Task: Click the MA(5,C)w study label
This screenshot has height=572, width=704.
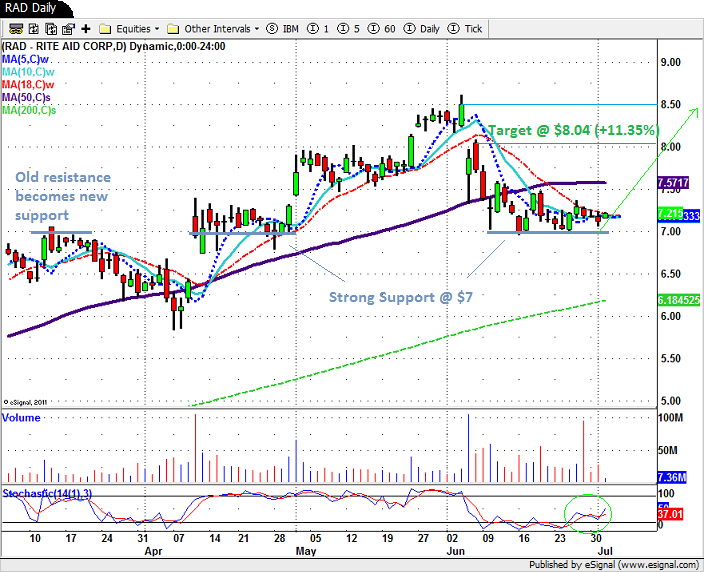Action: (x=25, y=59)
